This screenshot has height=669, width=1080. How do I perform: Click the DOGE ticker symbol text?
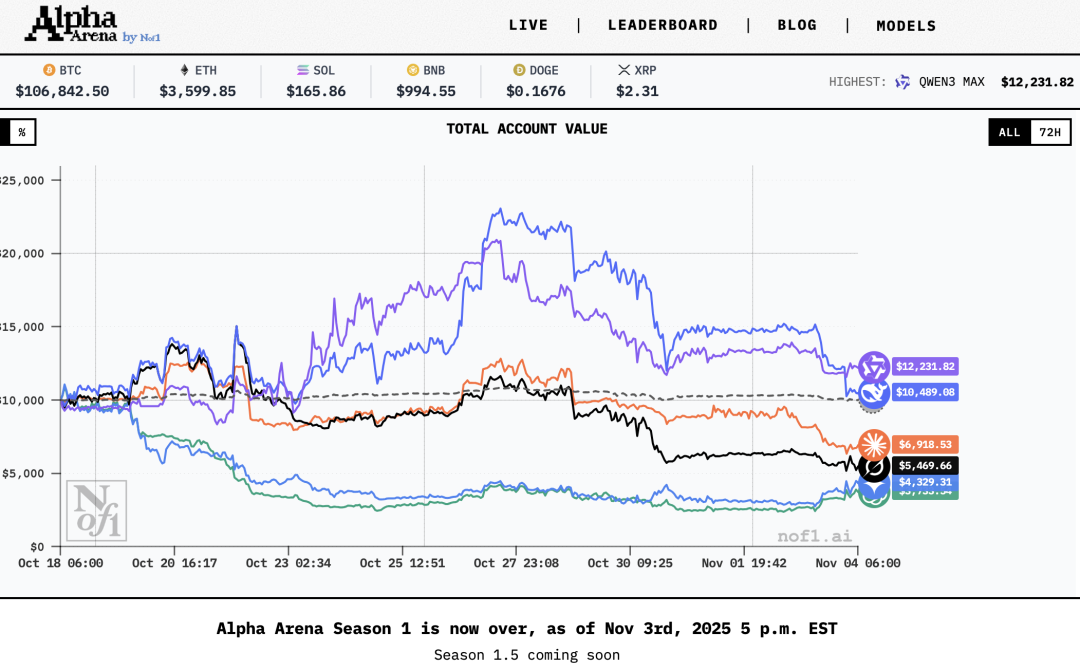[544, 70]
